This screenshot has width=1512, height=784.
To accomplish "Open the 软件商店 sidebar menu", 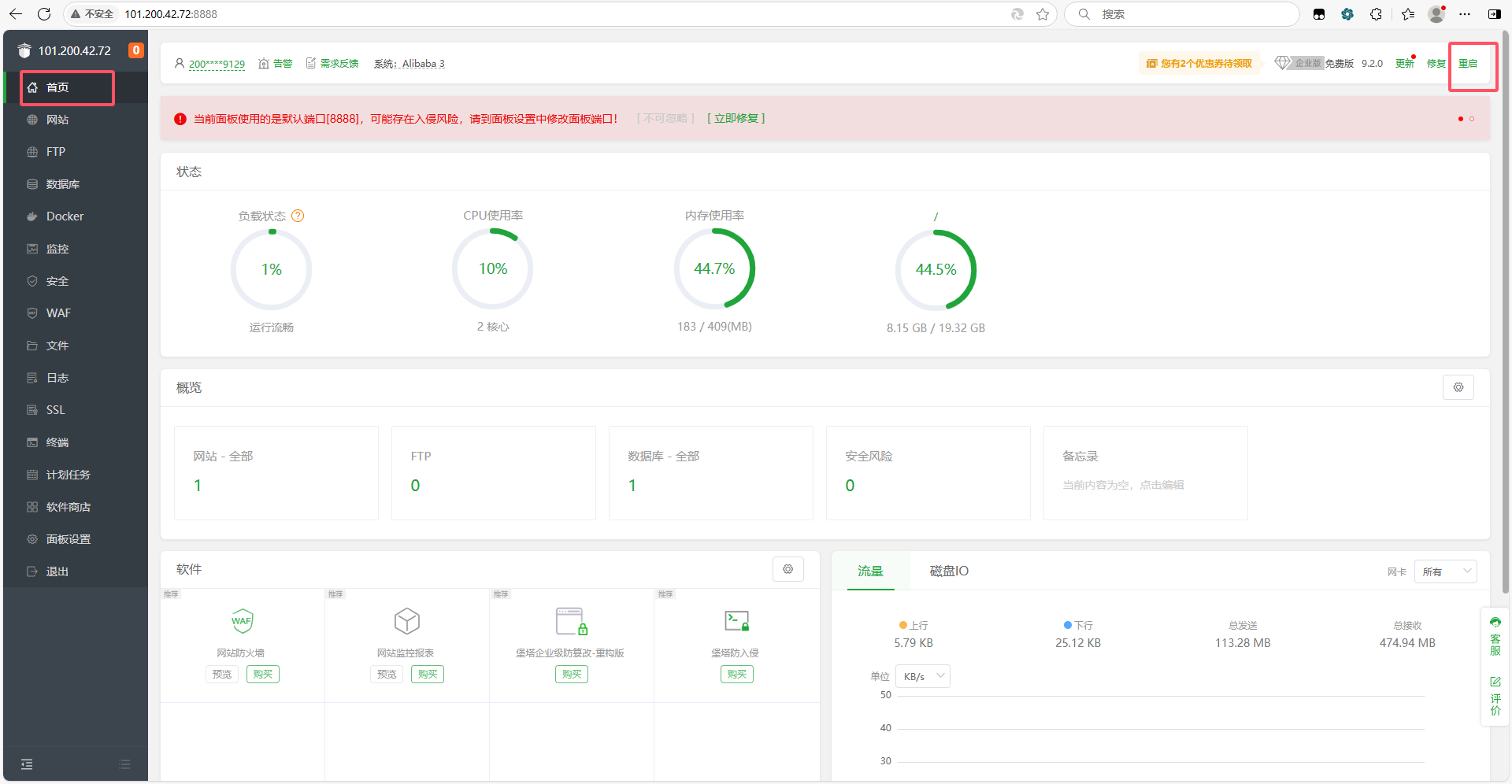I will 68,507.
